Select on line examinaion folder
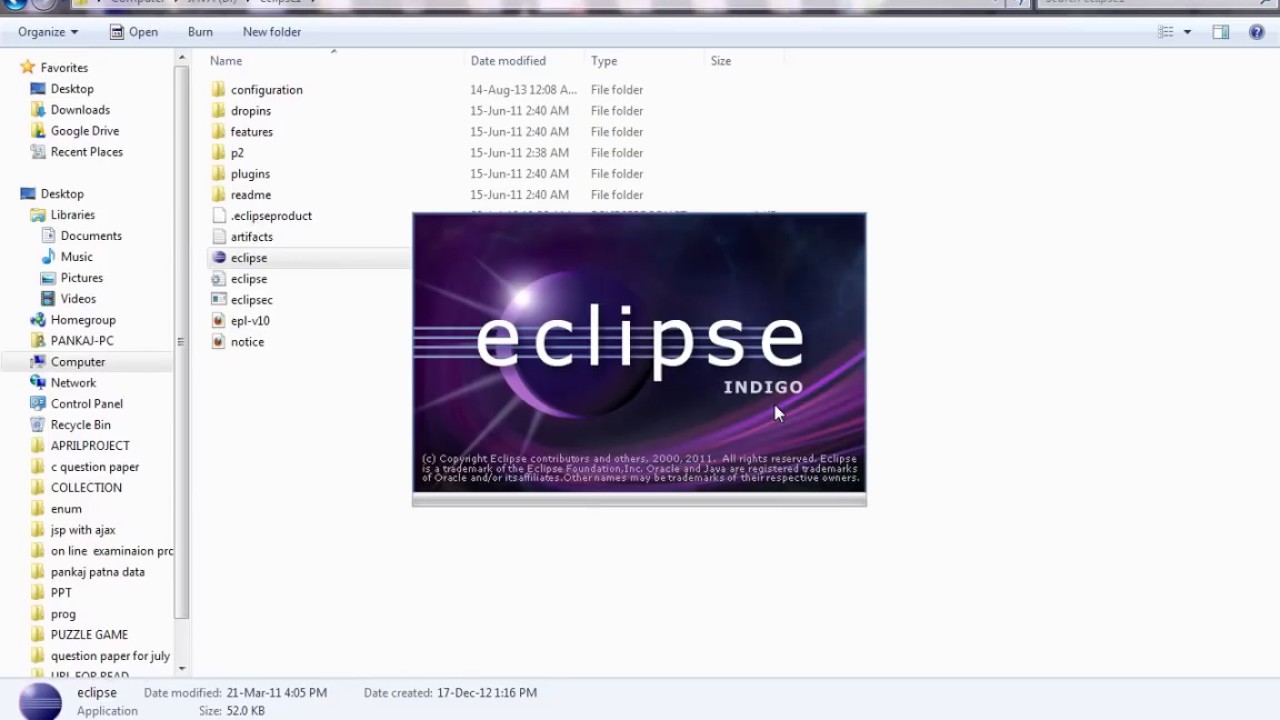1280x720 pixels. (112, 551)
